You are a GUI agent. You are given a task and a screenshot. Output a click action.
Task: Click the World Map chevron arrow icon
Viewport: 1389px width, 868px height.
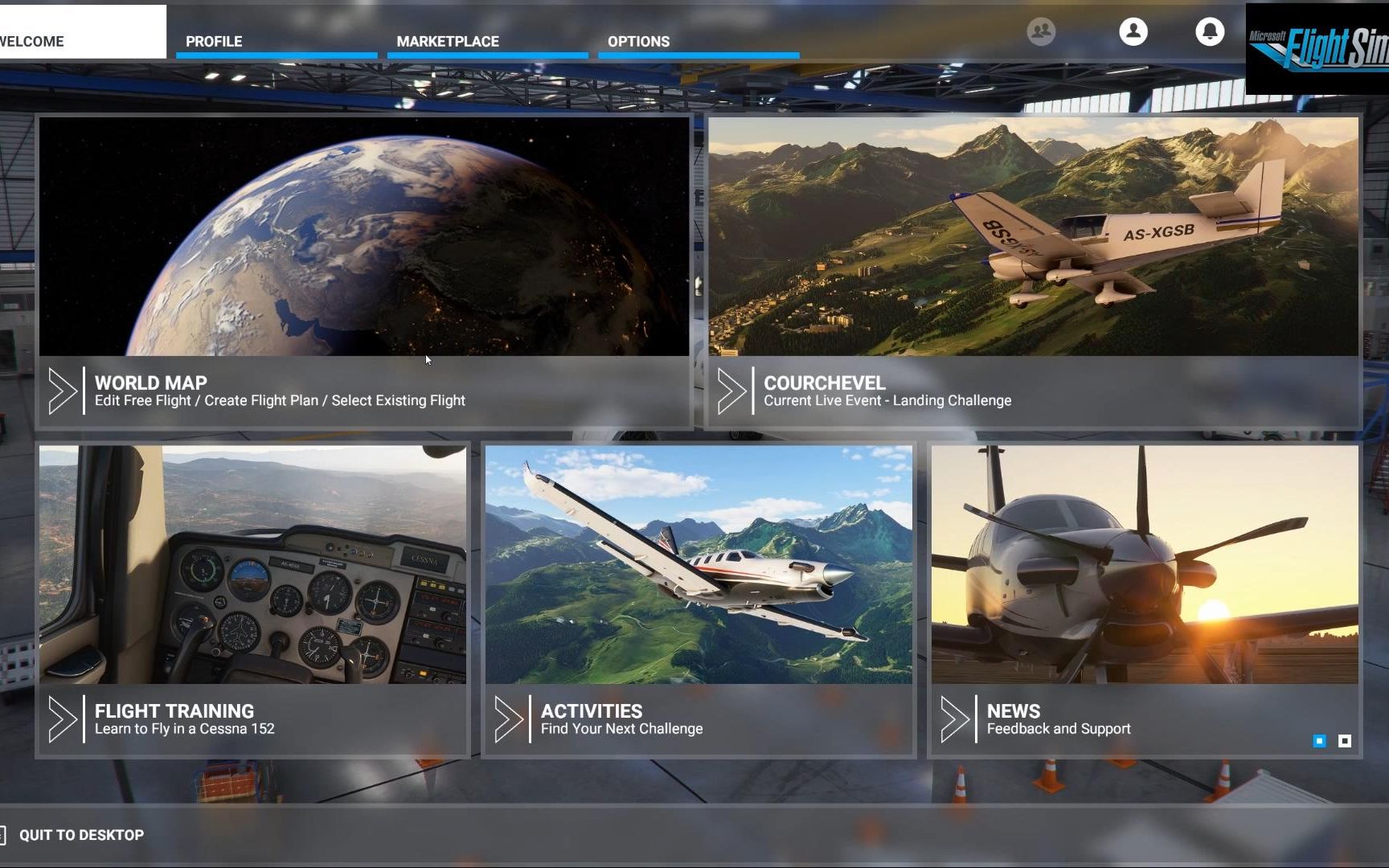[62, 391]
